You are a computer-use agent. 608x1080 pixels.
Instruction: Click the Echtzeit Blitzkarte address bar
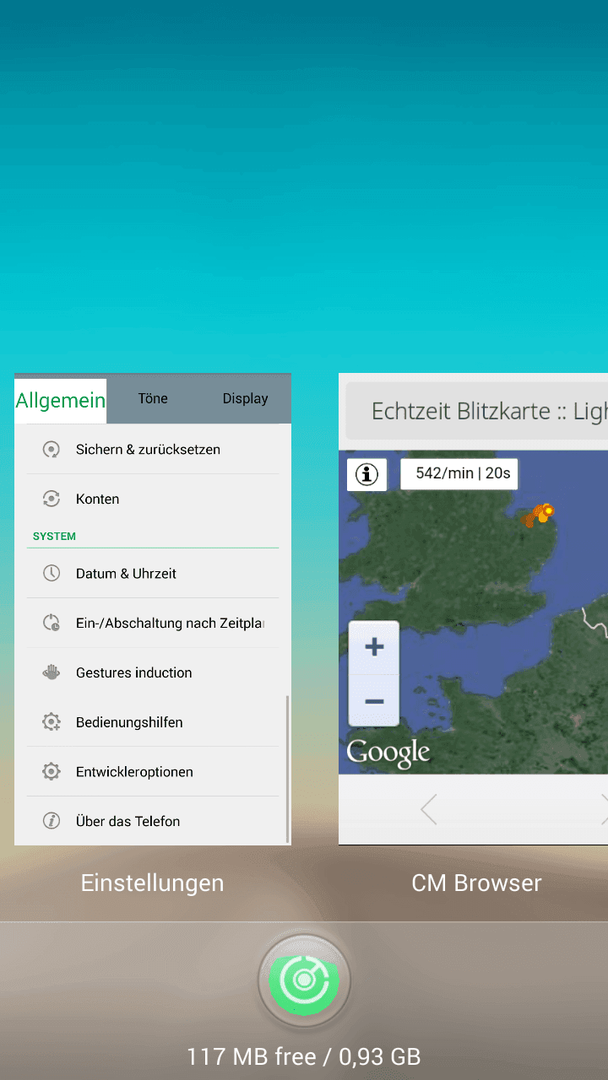[476, 411]
